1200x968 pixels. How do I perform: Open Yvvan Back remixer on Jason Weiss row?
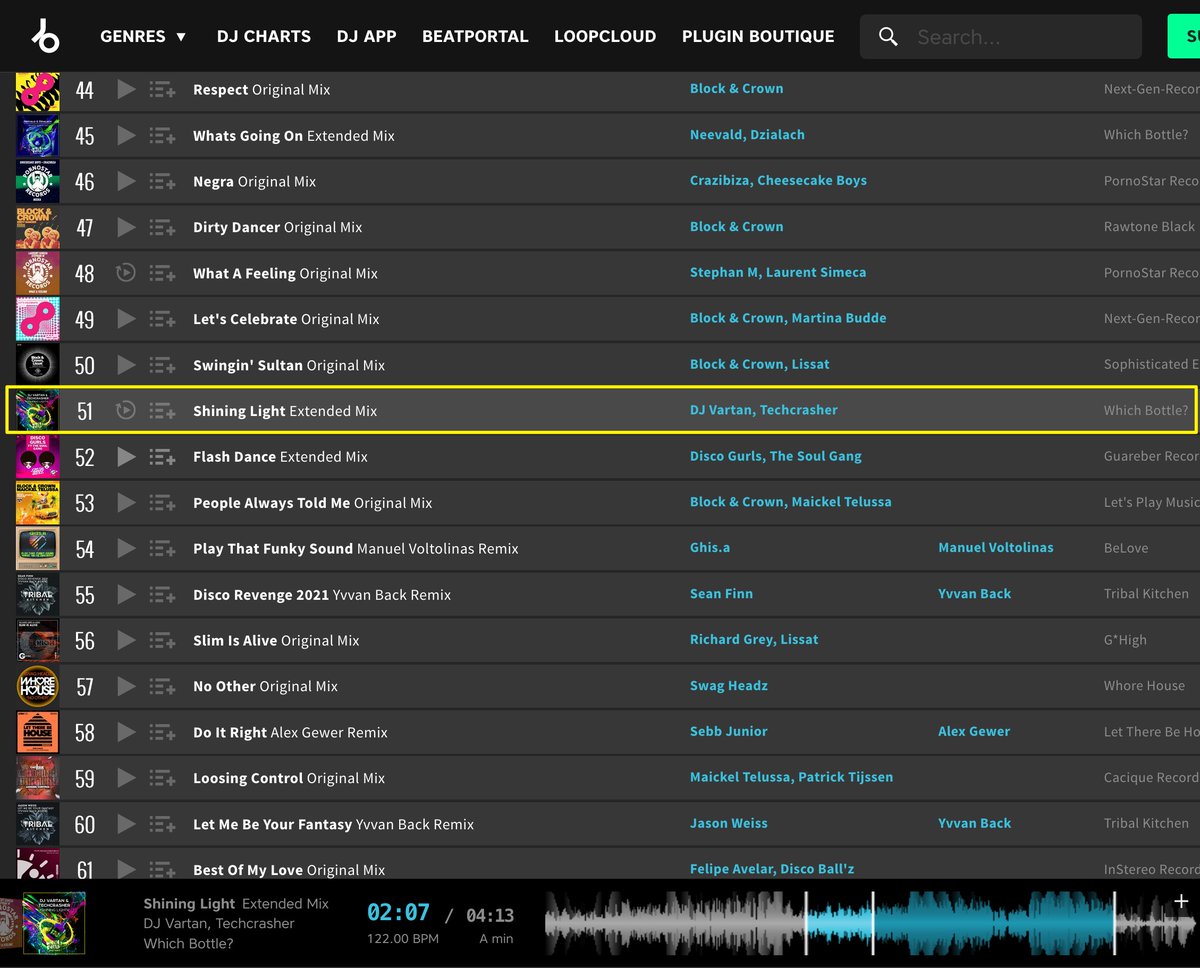point(974,824)
